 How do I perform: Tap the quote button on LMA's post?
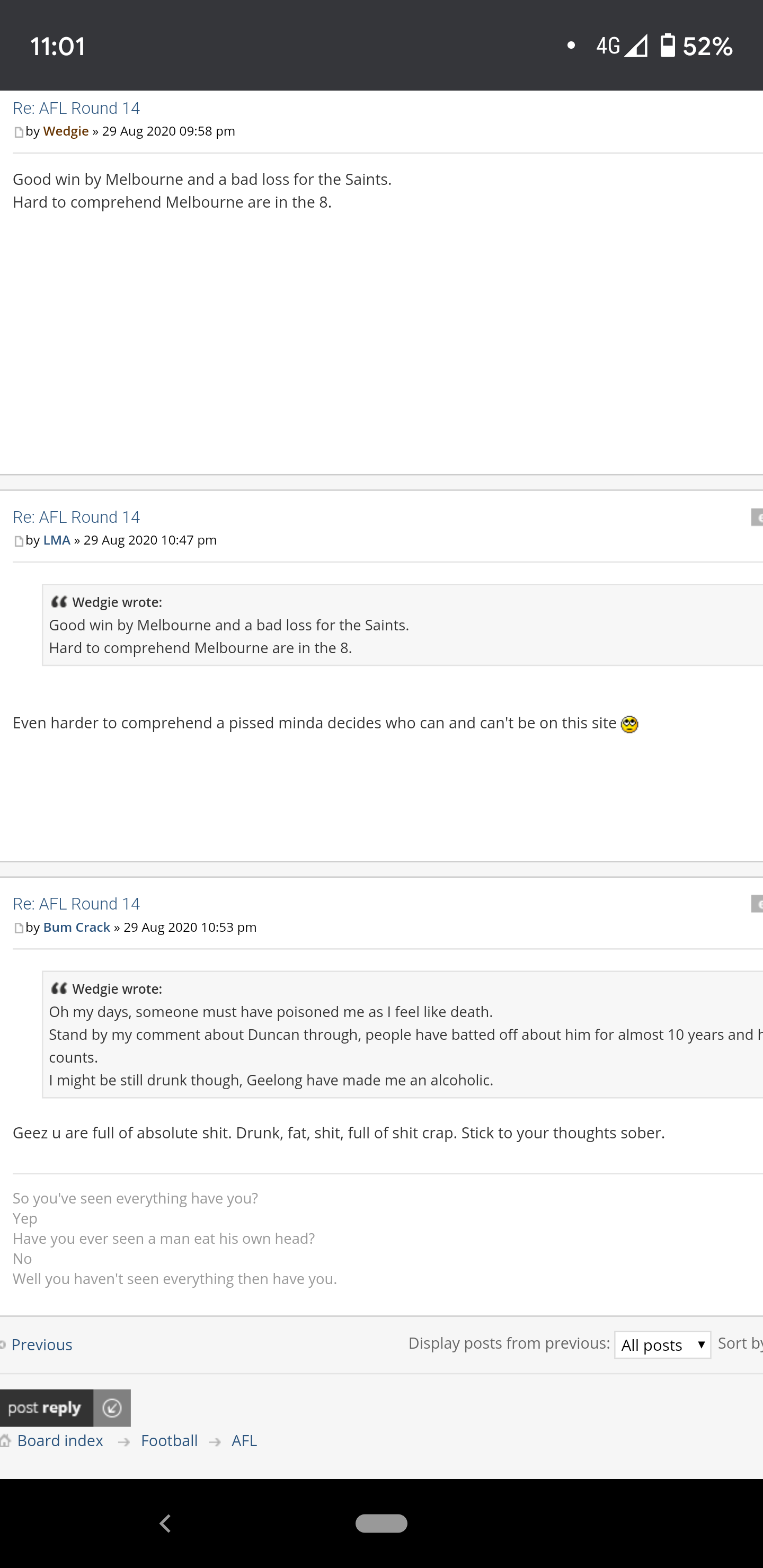tap(757, 518)
